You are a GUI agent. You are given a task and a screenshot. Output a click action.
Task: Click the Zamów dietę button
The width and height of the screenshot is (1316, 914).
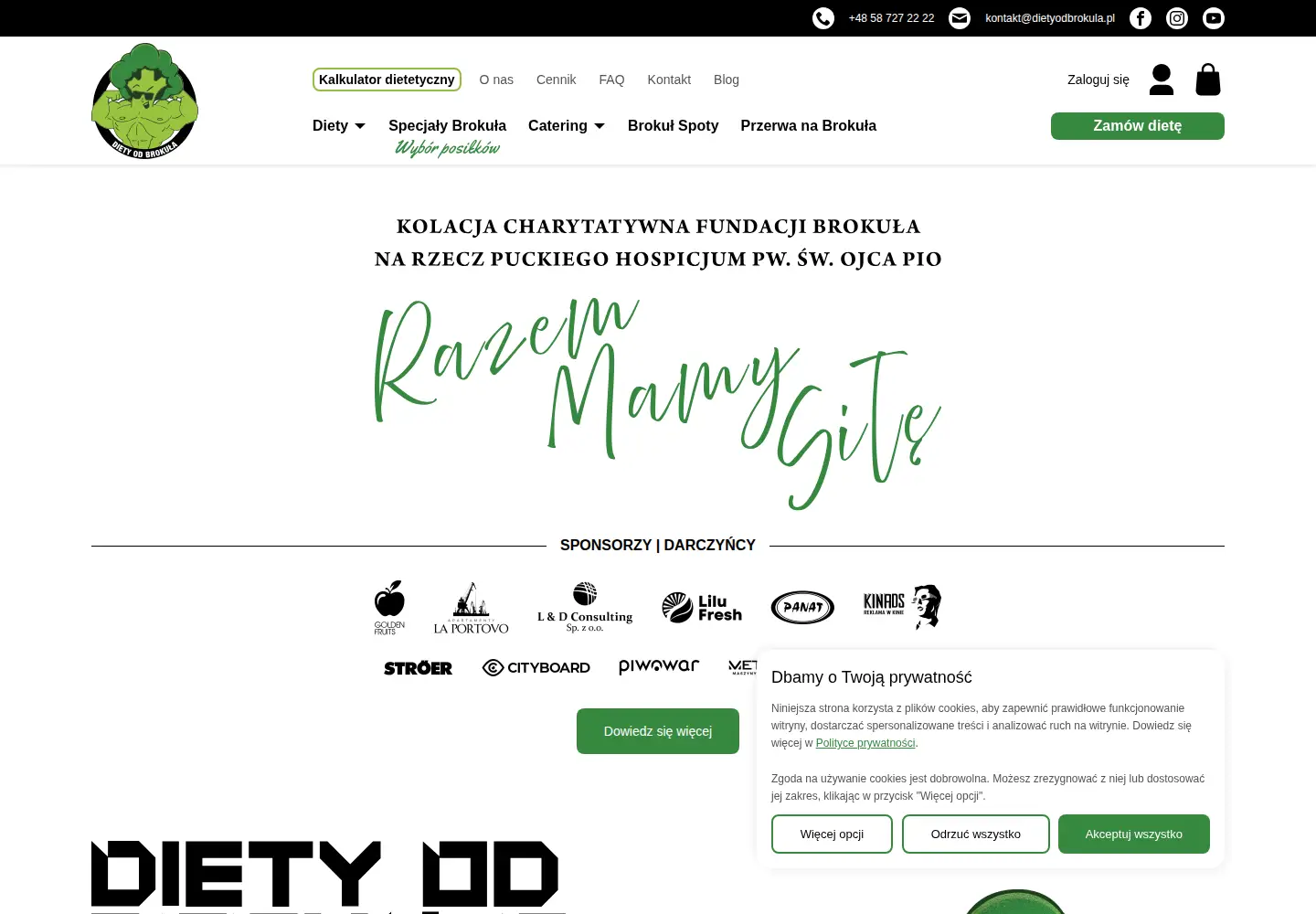pos(1138,126)
